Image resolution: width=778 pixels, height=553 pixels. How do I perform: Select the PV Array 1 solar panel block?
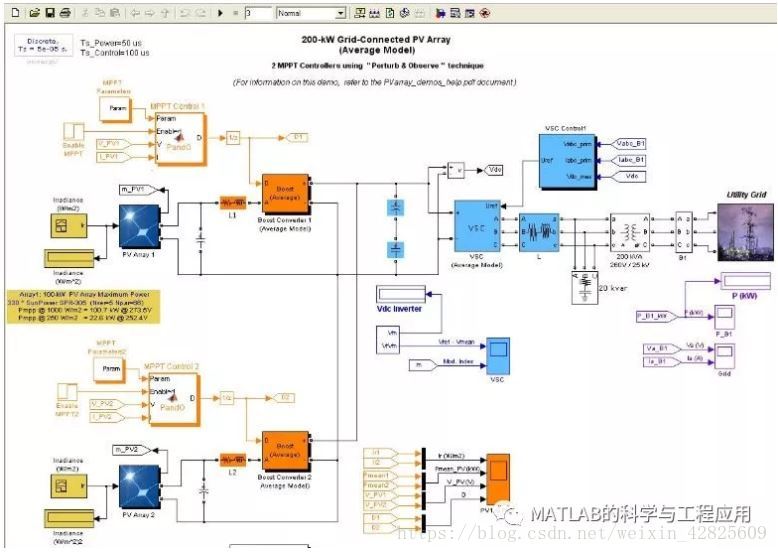point(139,227)
